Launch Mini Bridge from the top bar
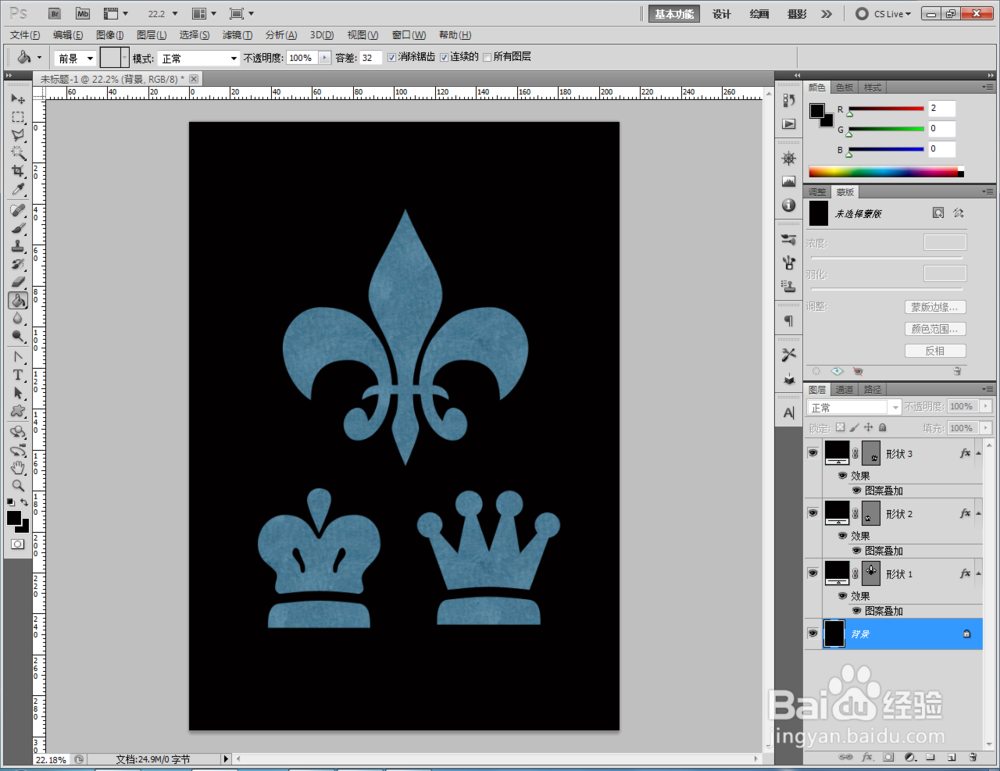 [x=83, y=13]
